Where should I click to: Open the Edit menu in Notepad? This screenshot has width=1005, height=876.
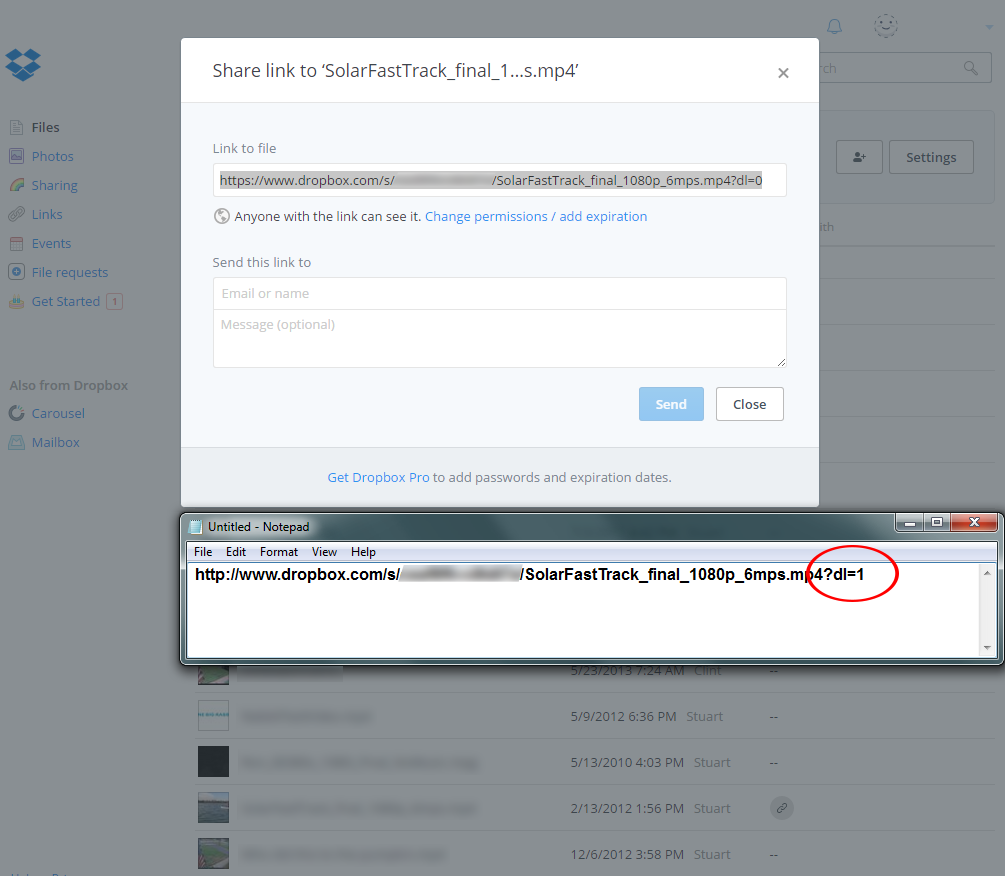236,552
